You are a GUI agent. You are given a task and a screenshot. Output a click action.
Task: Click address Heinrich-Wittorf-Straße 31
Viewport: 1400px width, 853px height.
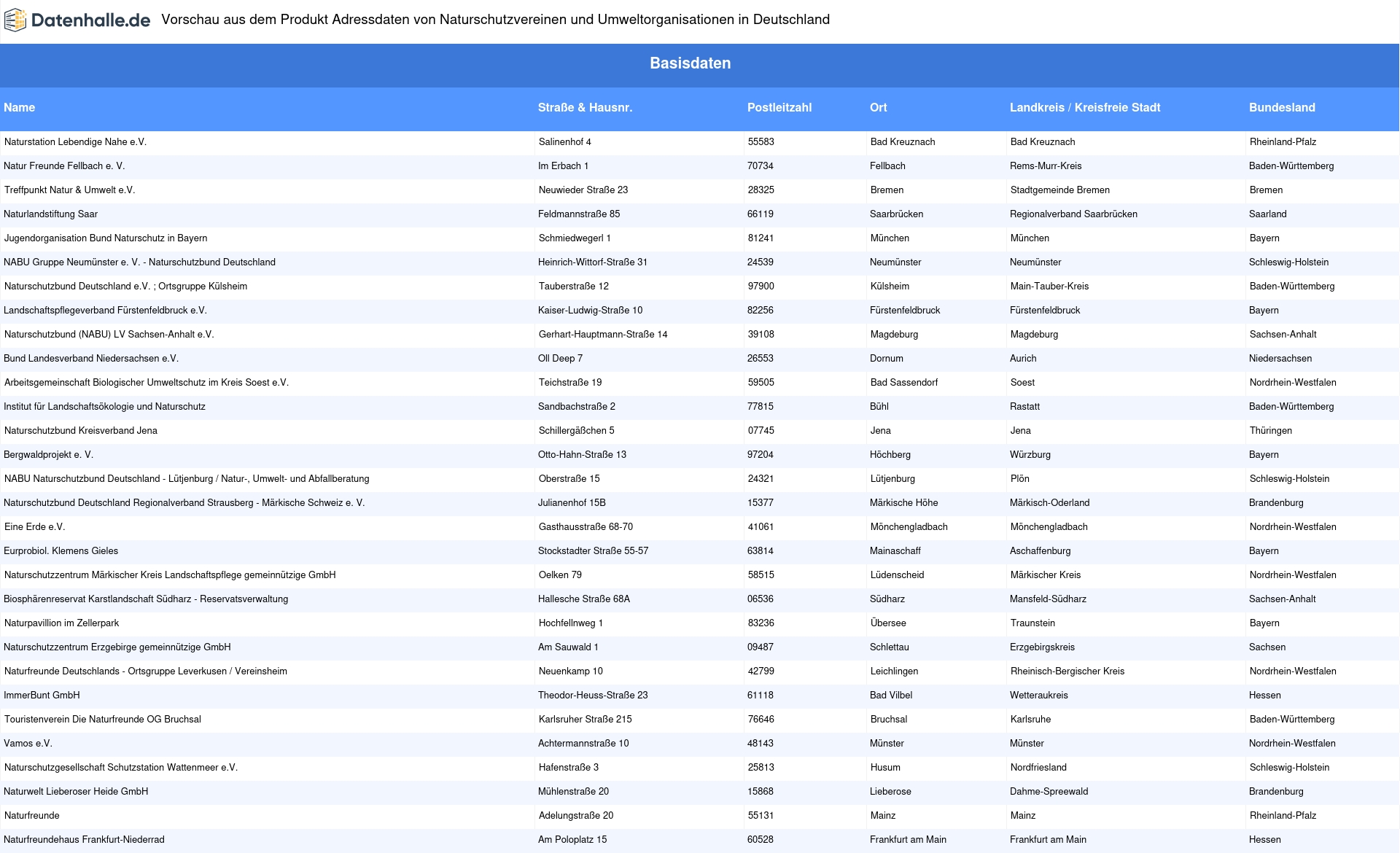click(593, 262)
